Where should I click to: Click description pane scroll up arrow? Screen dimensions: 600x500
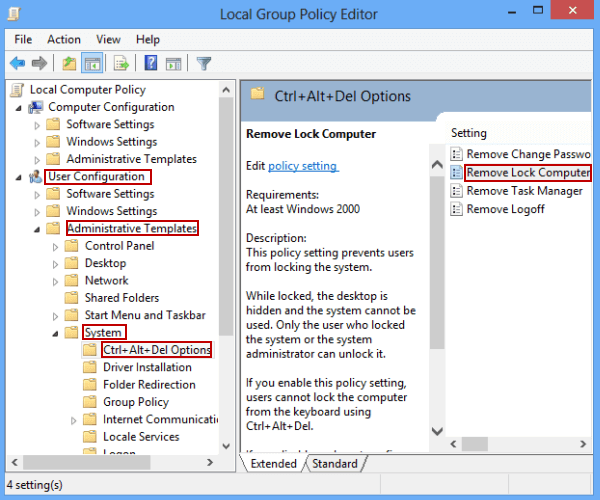(437, 165)
